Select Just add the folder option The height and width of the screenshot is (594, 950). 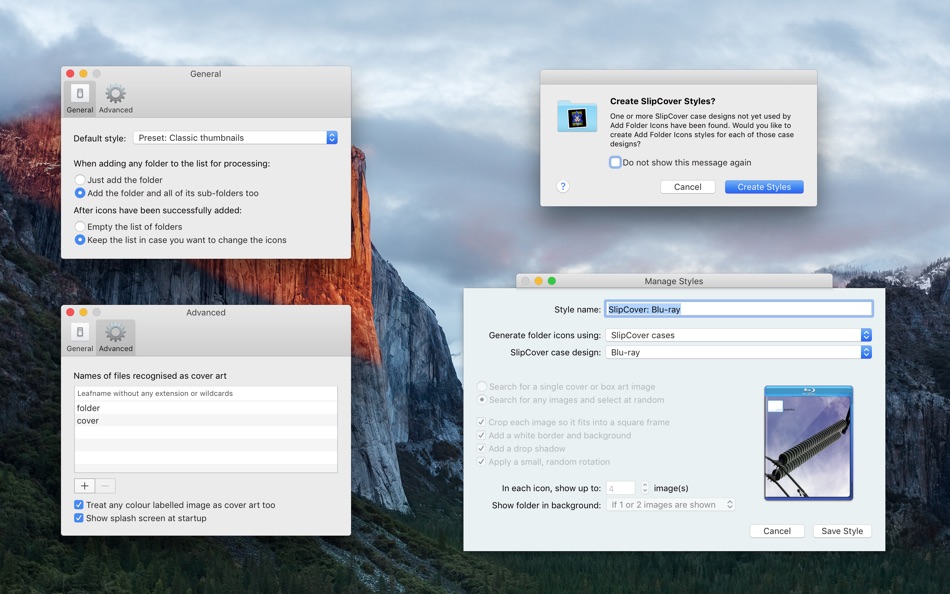click(x=79, y=179)
